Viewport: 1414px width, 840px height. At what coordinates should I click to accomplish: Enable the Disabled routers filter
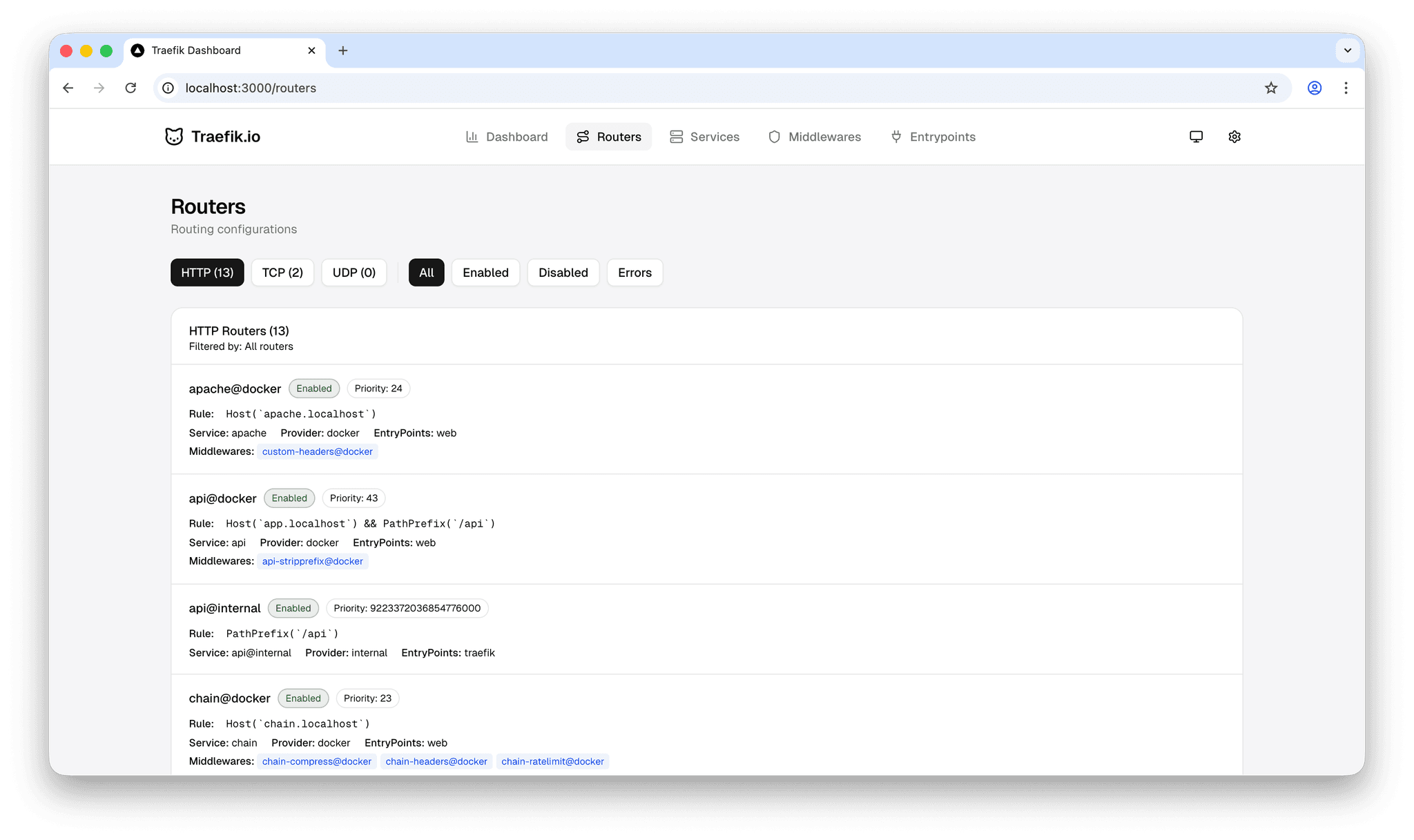click(x=563, y=272)
